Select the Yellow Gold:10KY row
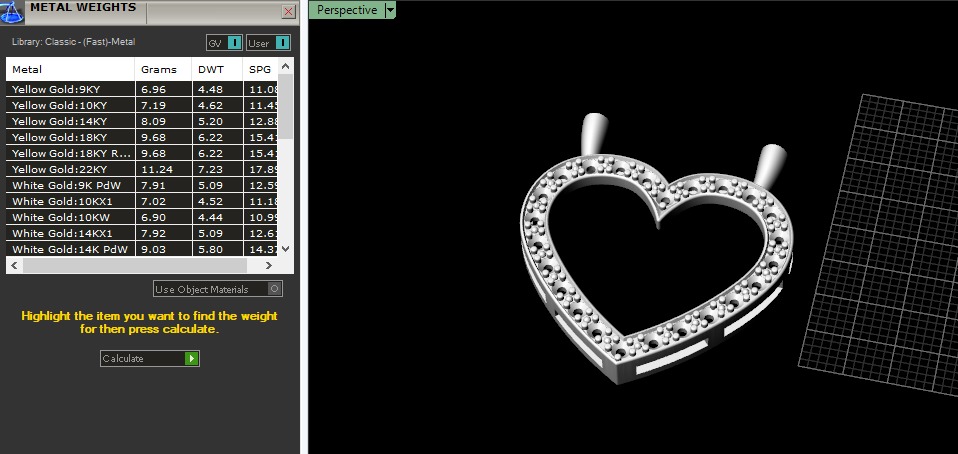This screenshot has height=454, width=958. point(142,105)
